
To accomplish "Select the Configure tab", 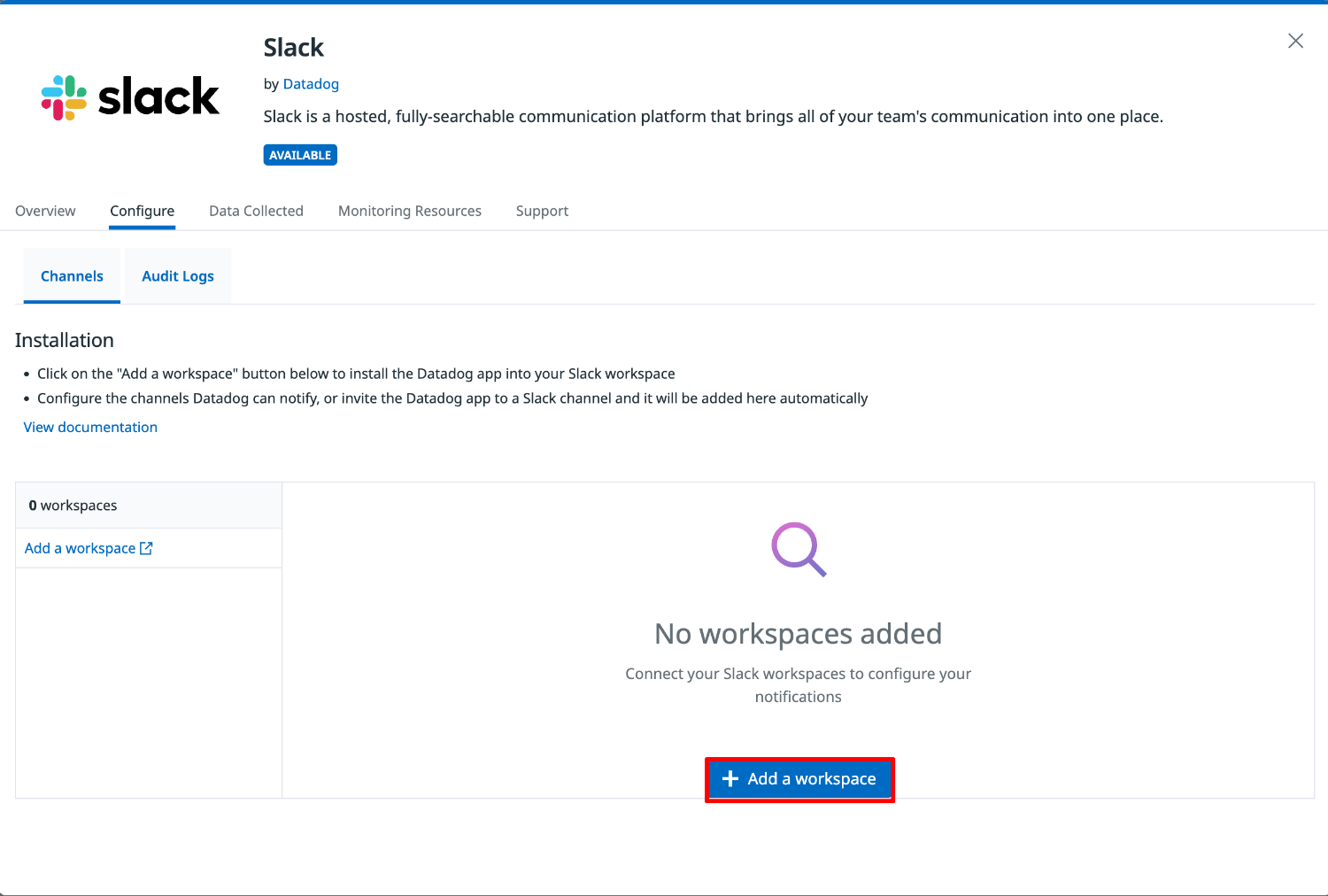I will (142, 211).
